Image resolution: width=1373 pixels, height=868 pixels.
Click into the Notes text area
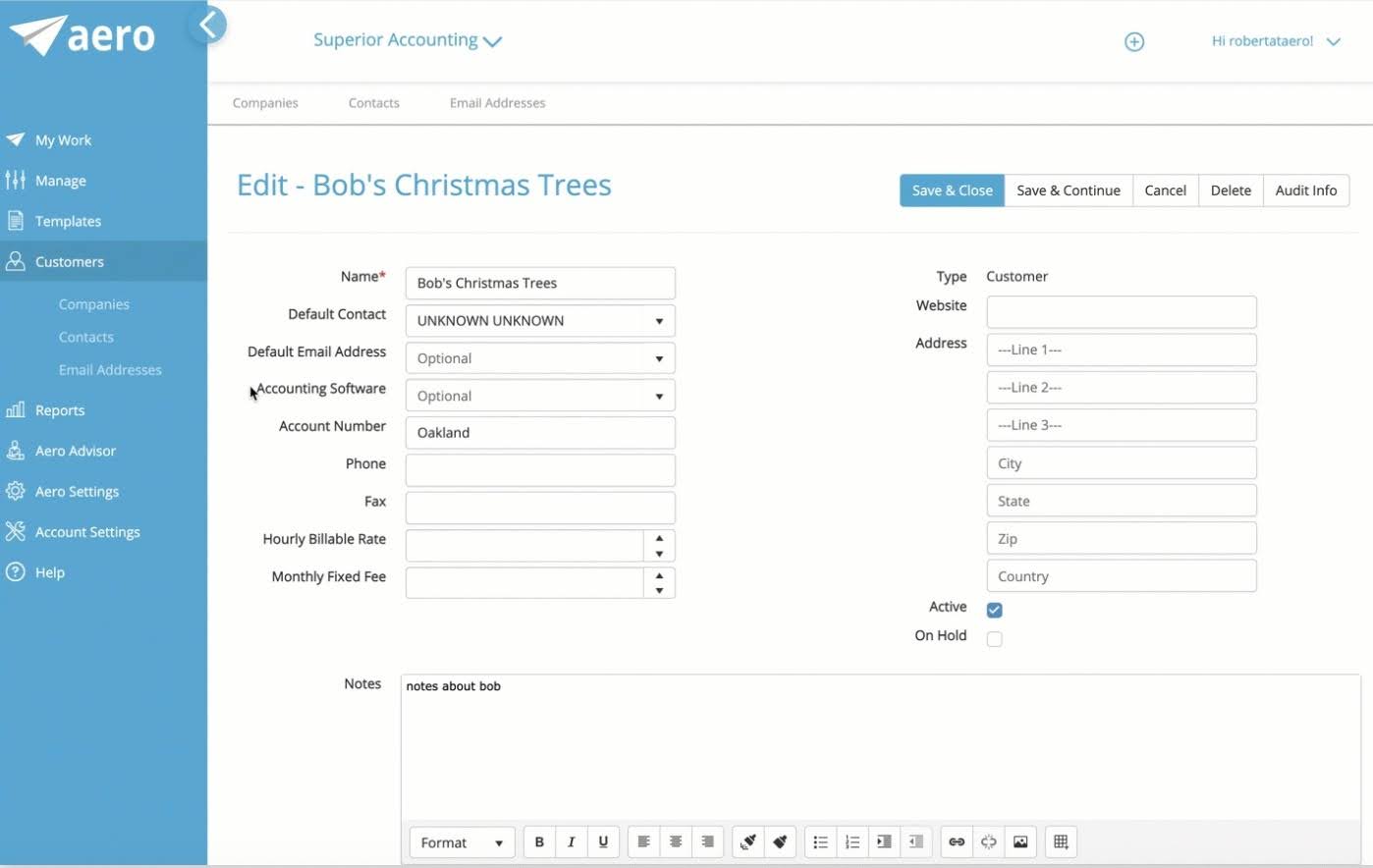point(881,746)
